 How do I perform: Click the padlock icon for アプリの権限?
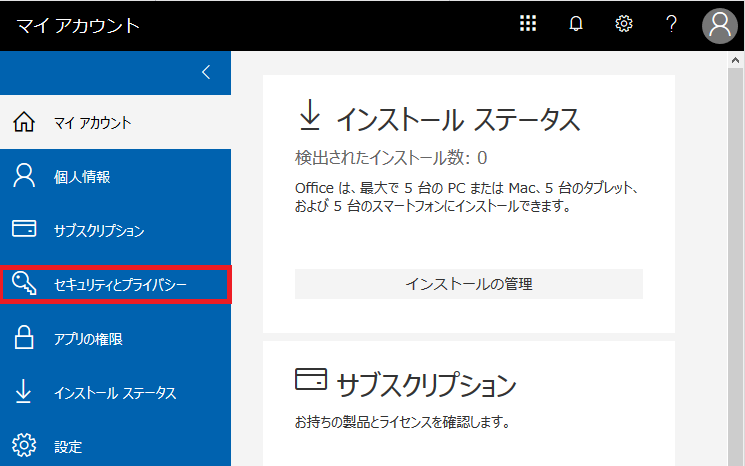(x=24, y=339)
